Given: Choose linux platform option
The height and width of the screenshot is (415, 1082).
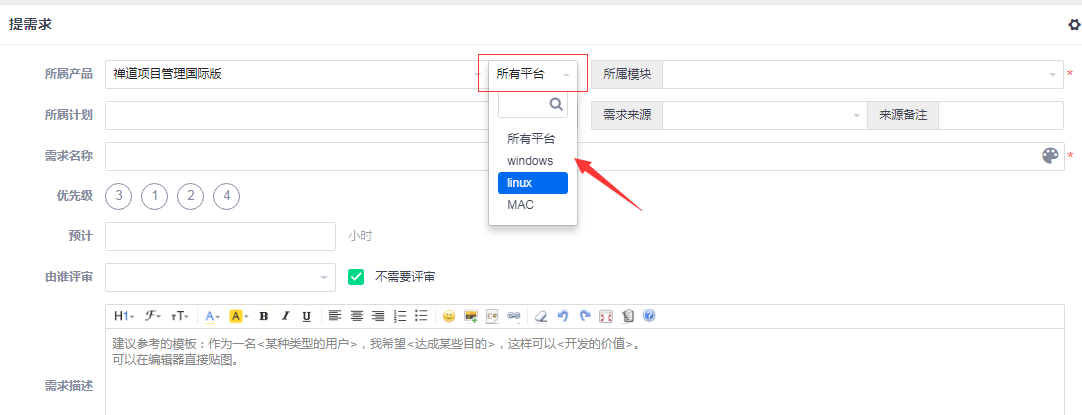Looking at the screenshot, I should 533,183.
